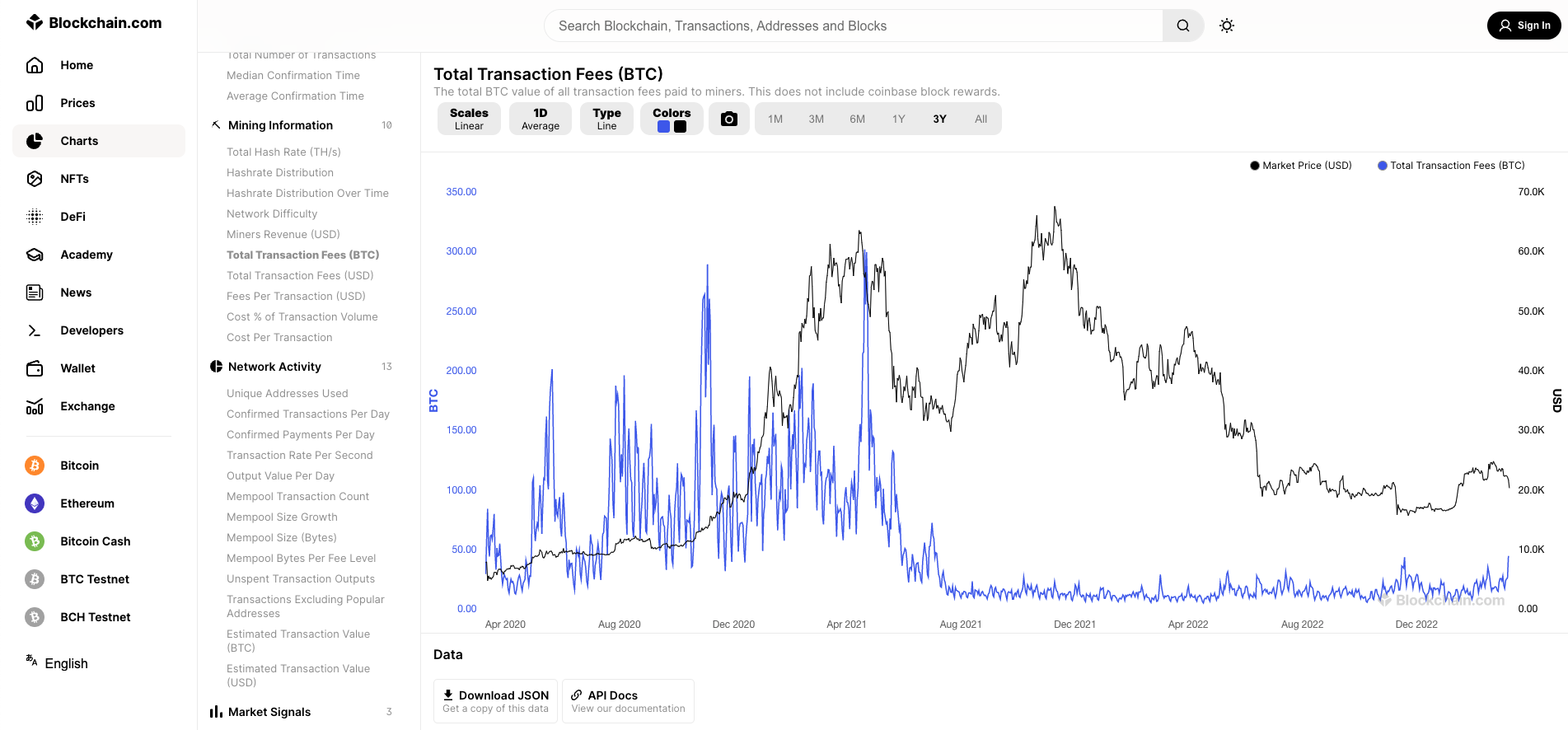Open Mempool Size (Bytes) chart

point(282,537)
